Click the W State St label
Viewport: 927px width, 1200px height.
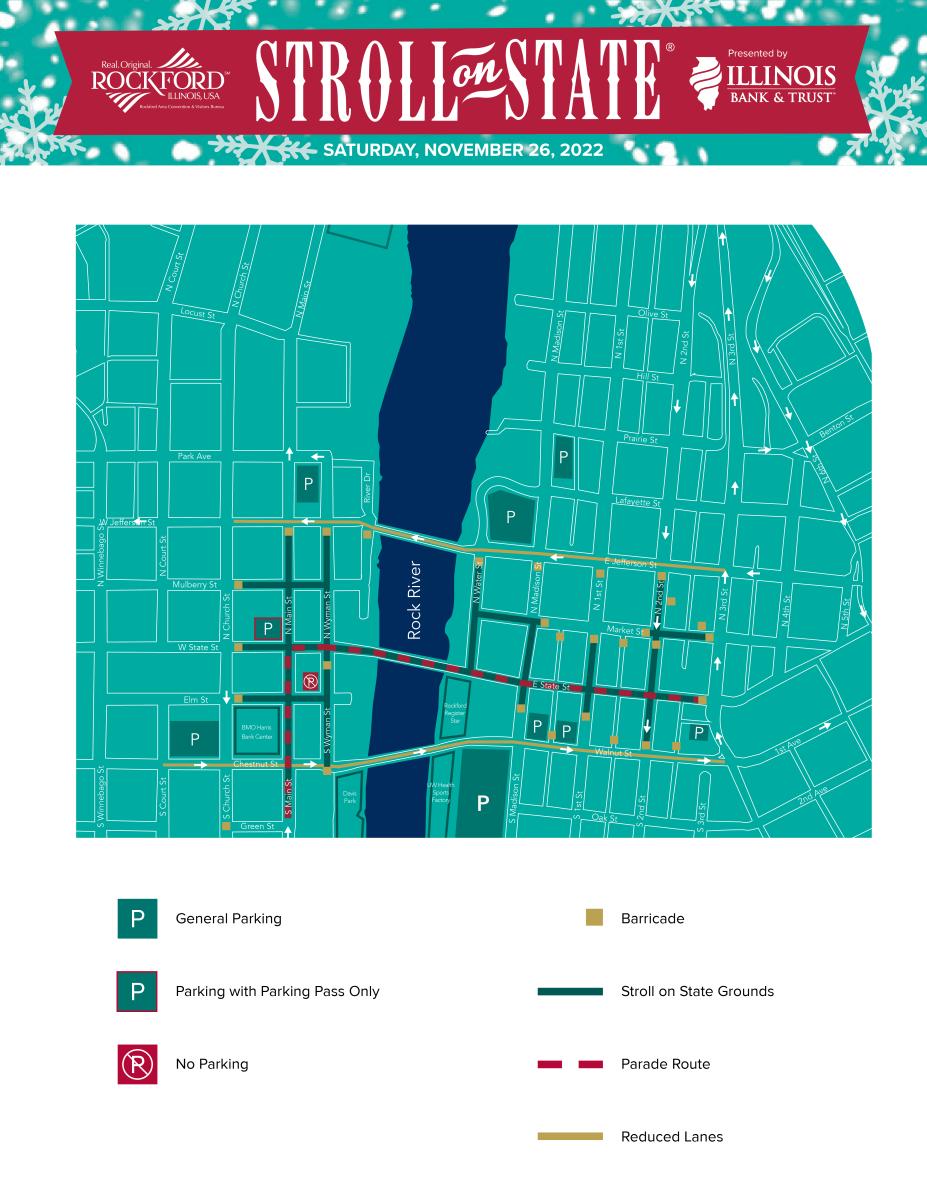pyautogui.click(x=198, y=647)
